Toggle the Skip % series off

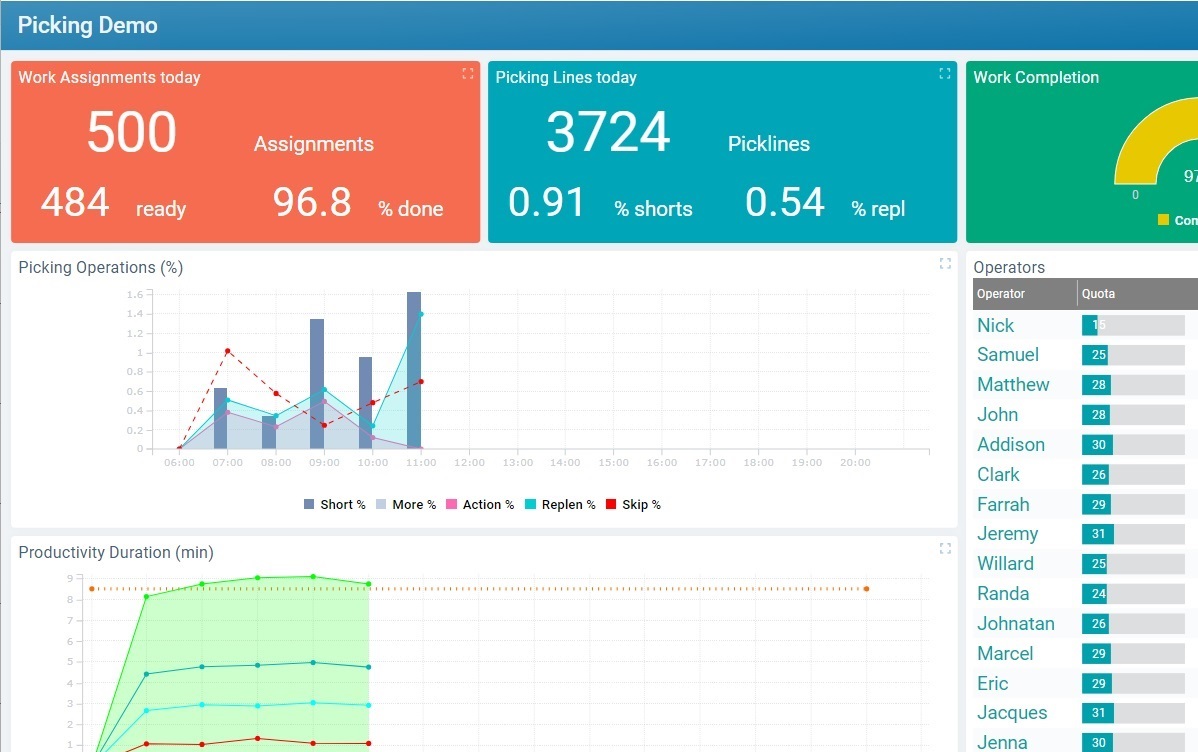[636, 504]
